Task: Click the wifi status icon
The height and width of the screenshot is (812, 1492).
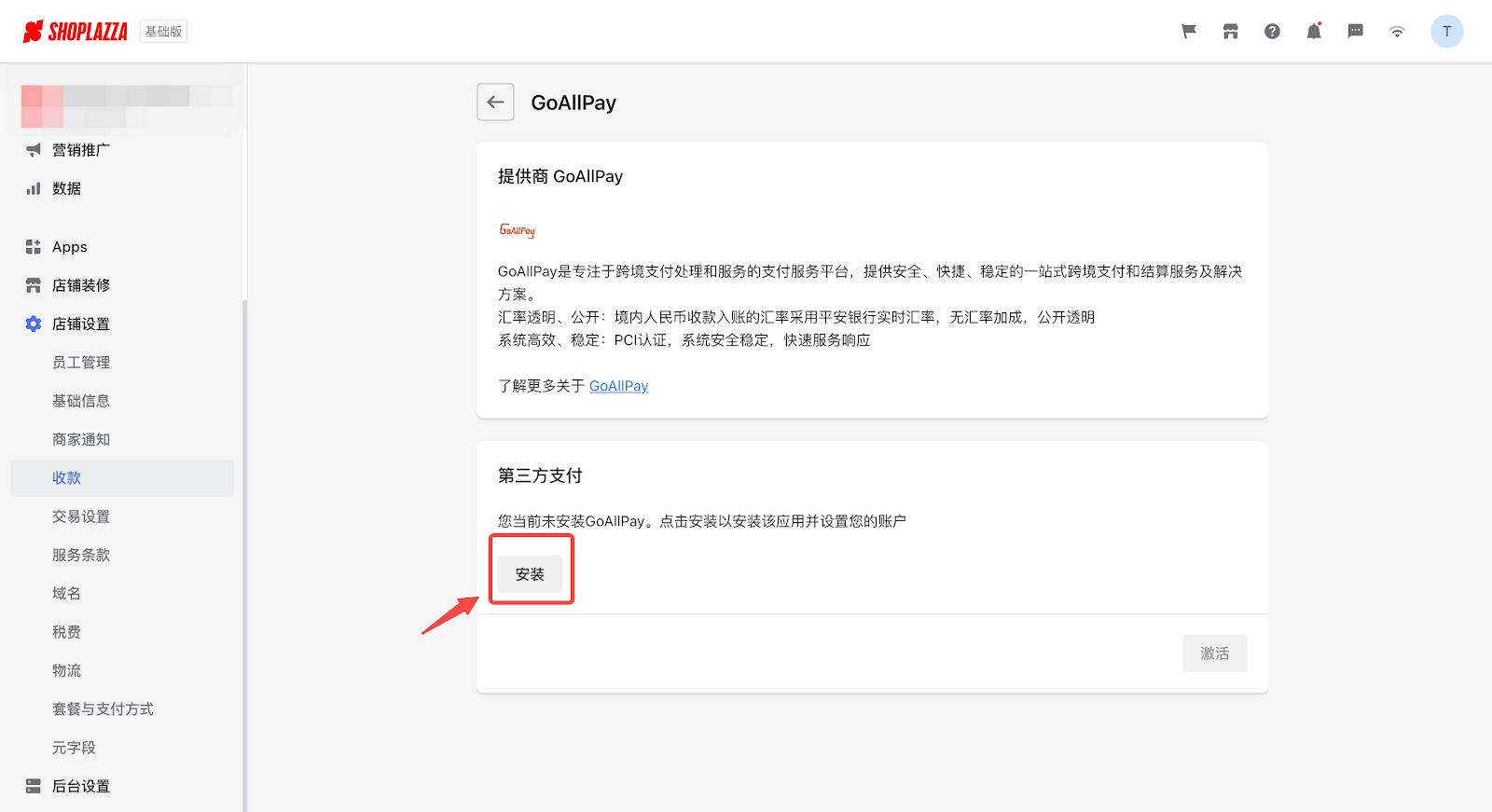Action: 1397,32
